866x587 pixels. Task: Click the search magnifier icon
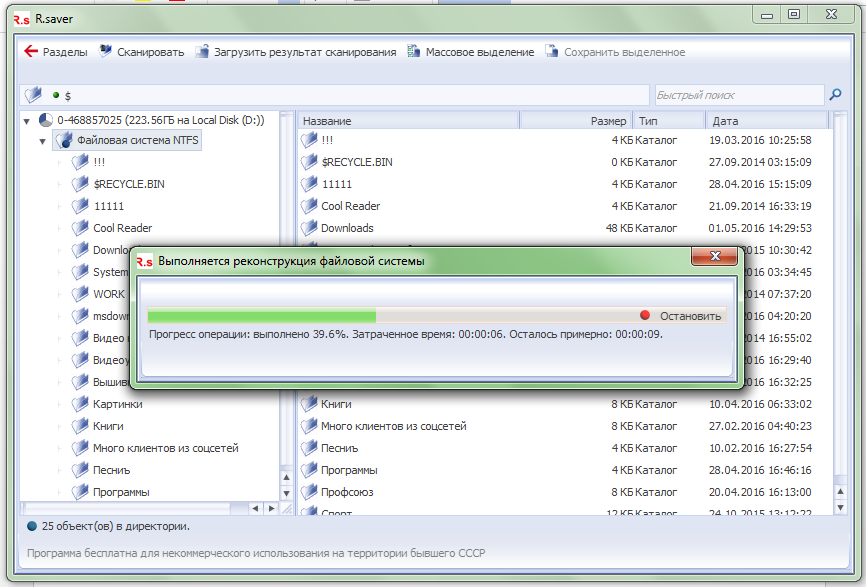(835, 95)
